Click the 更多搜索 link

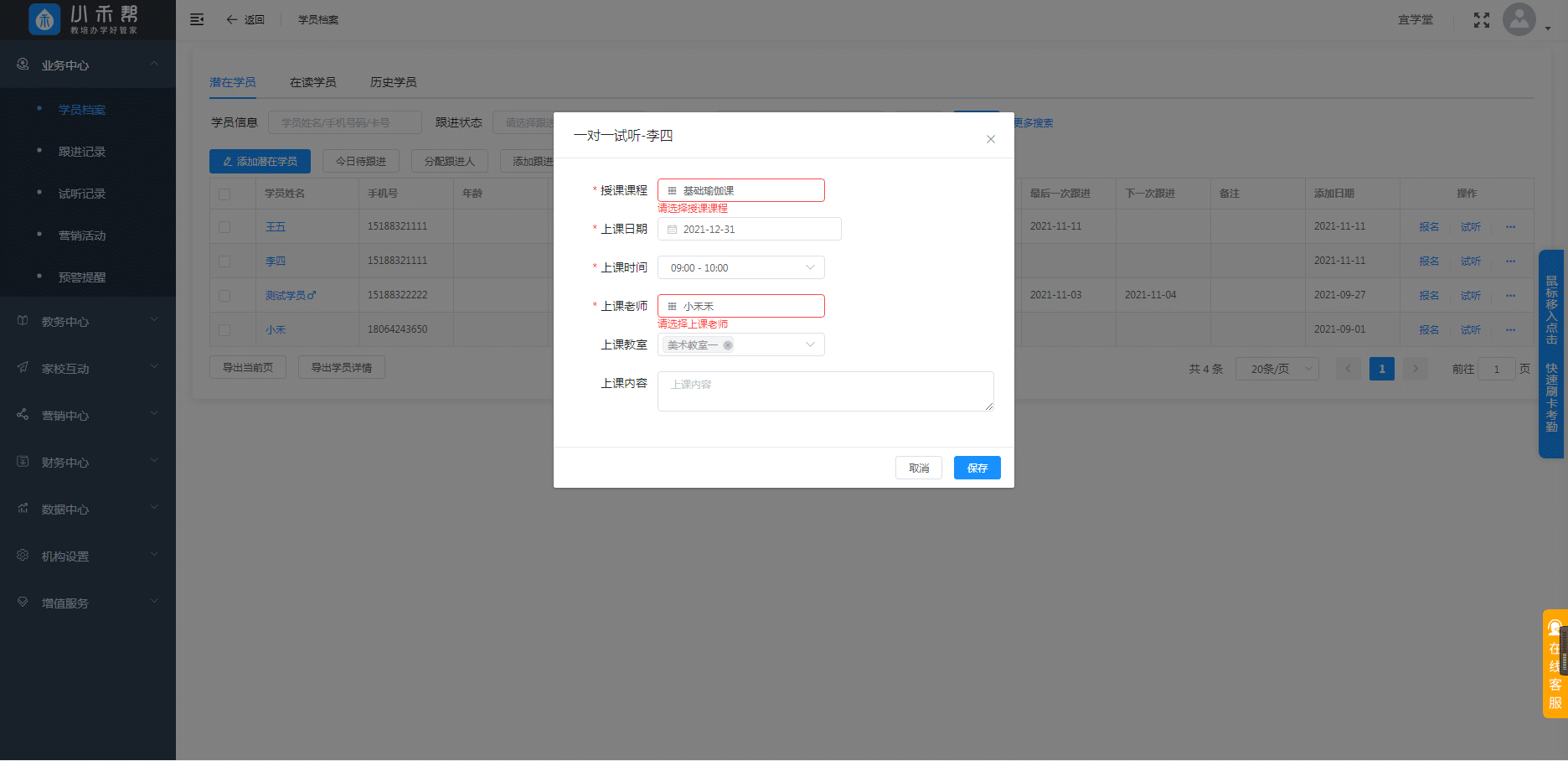1034,123
